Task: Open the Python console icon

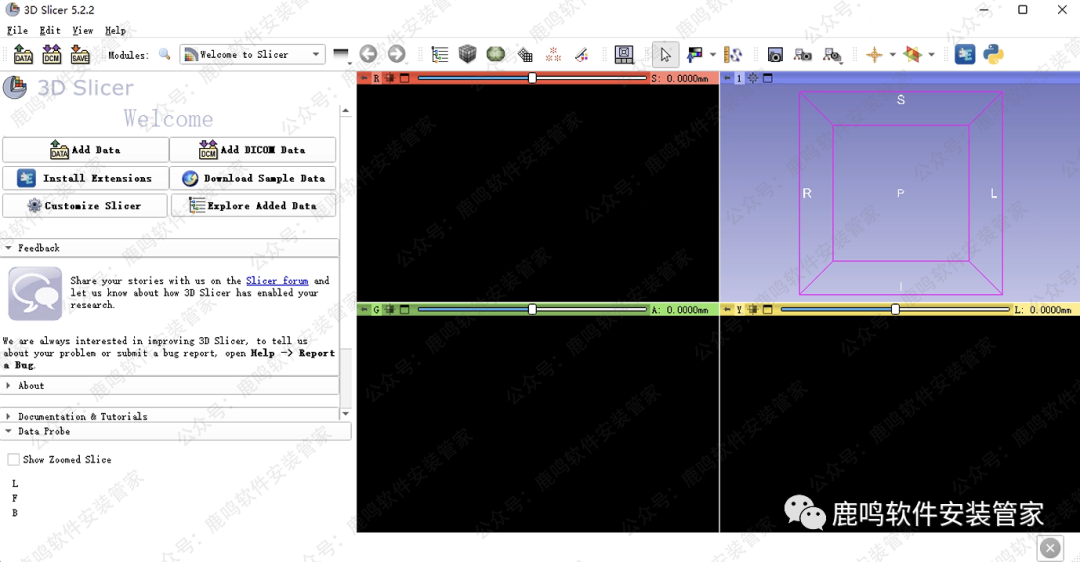Action: [x=993, y=55]
